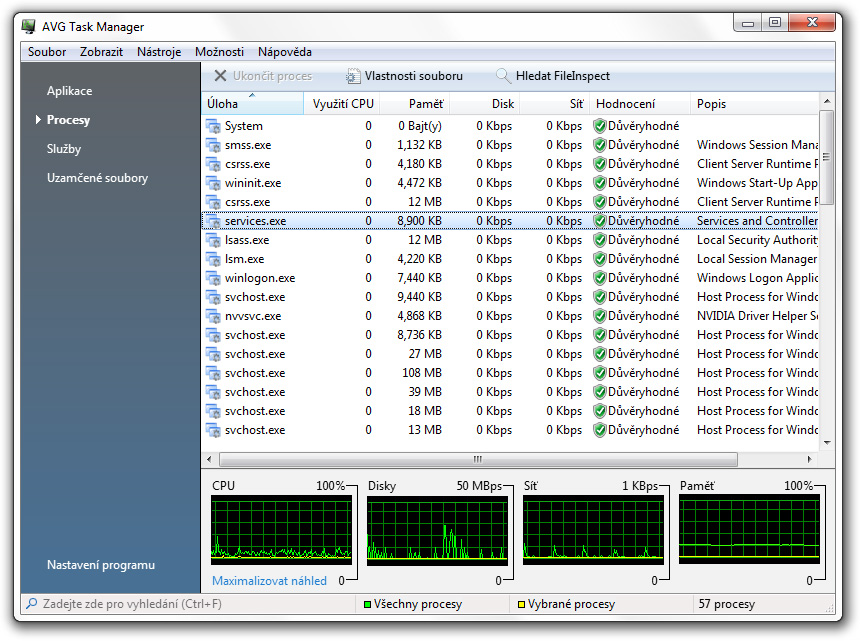Open the Uzamčené soubory section
Viewport: 860px width, 641px height.
(x=97, y=178)
